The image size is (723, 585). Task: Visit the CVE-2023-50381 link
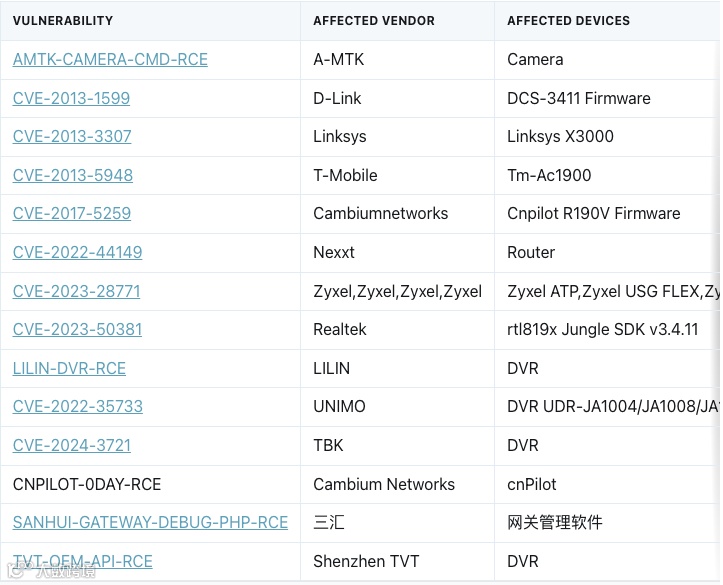pyautogui.click(x=77, y=330)
